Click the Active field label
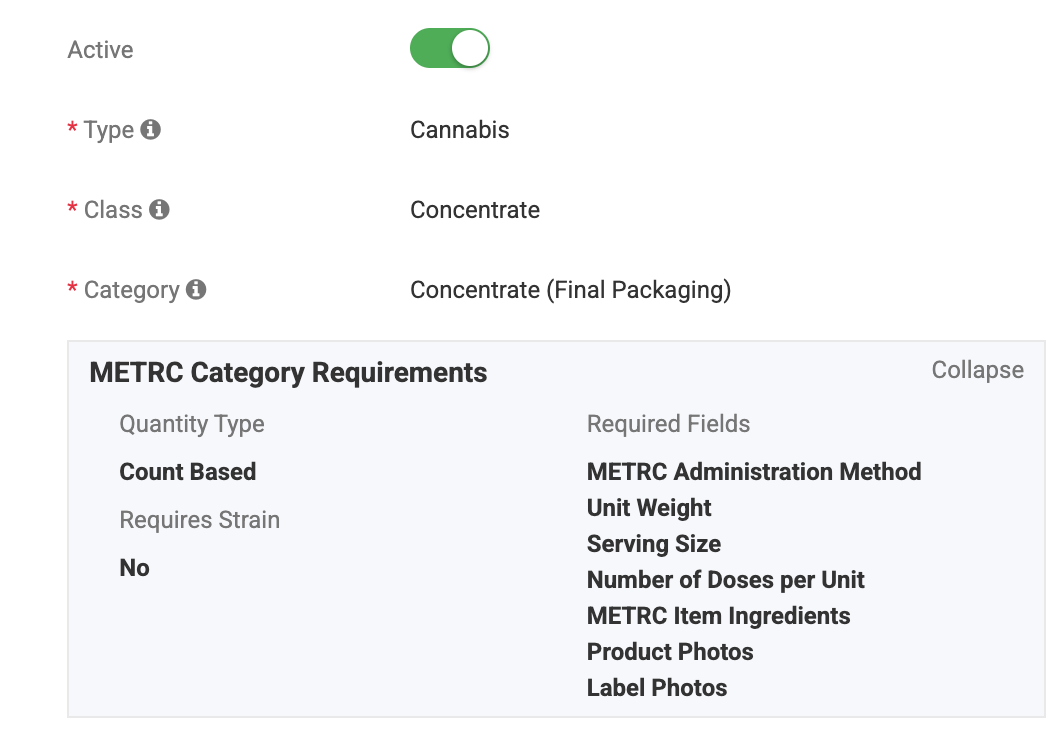The image size is (1058, 732). tap(101, 50)
